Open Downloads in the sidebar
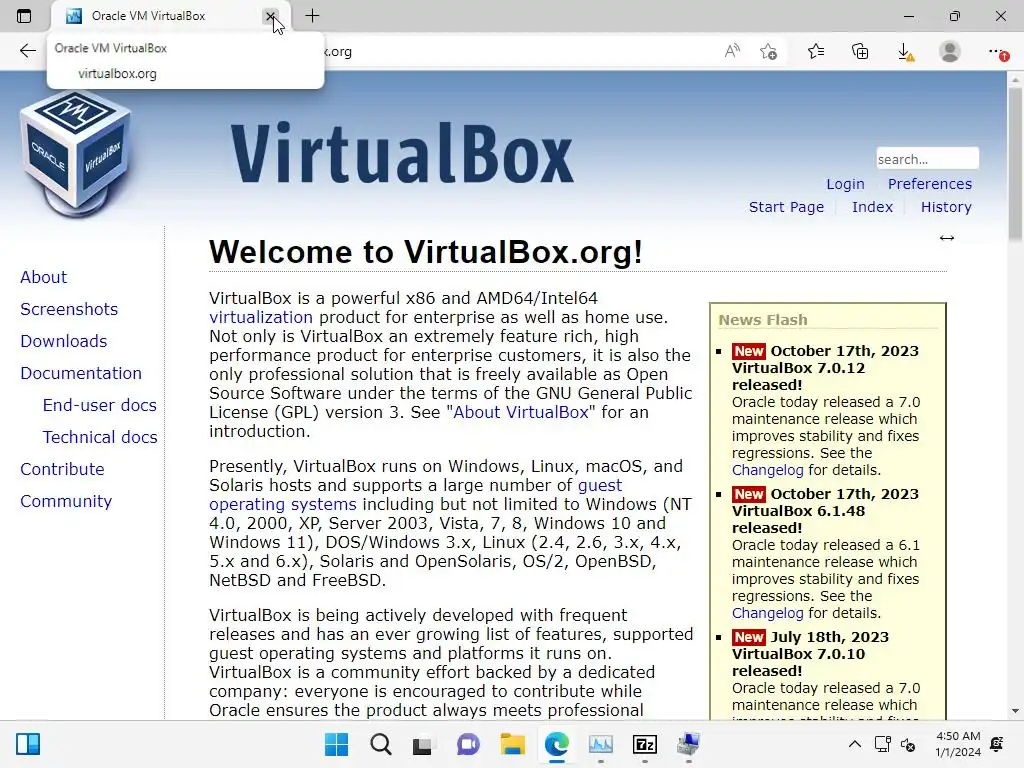The width and height of the screenshot is (1024, 768). [63, 341]
